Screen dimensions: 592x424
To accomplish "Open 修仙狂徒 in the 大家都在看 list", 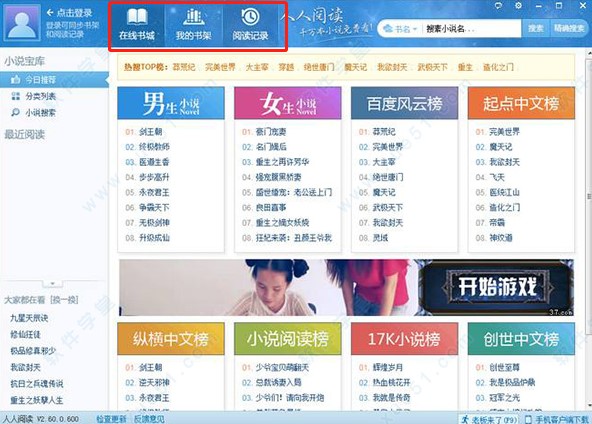I will [25, 335].
